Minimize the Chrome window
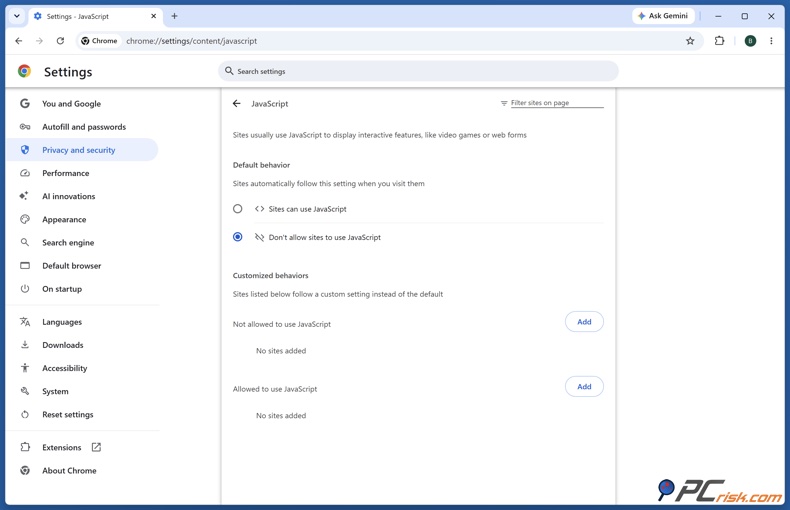The height and width of the screenshot is (510, 790). [718, 16]
